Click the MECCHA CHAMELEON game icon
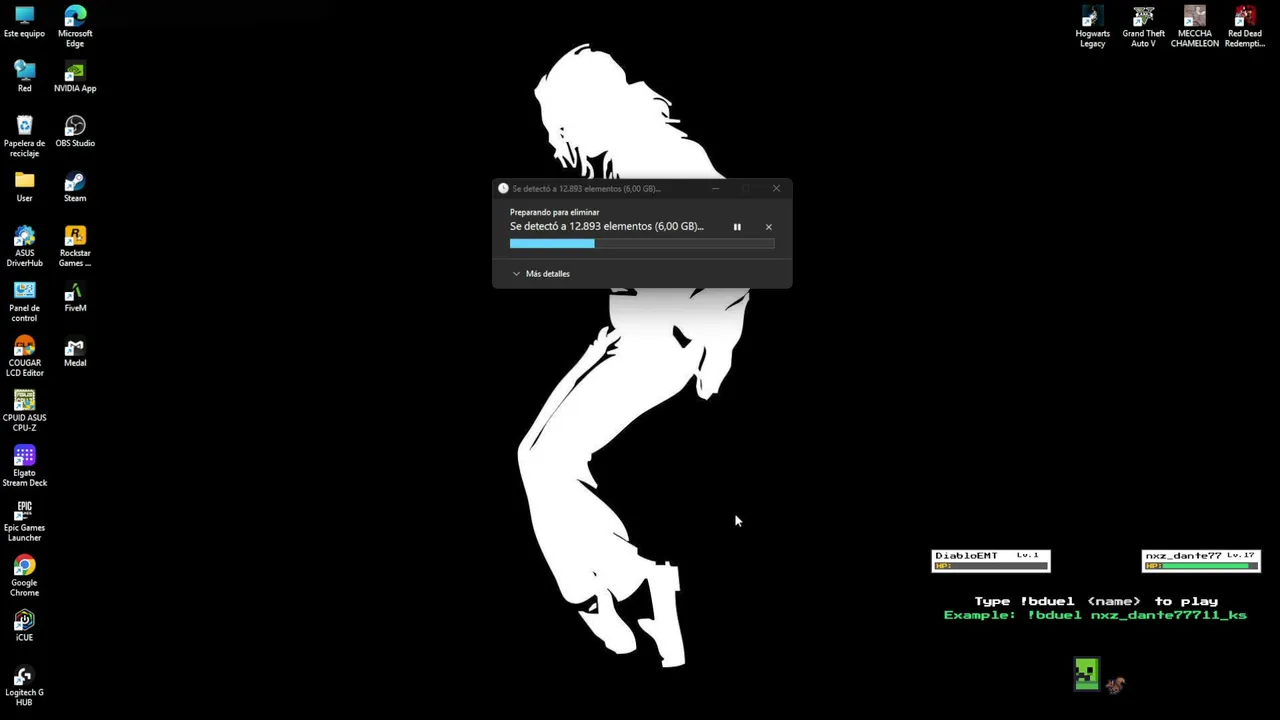The image size is (1280, 720). (1195, 26)
